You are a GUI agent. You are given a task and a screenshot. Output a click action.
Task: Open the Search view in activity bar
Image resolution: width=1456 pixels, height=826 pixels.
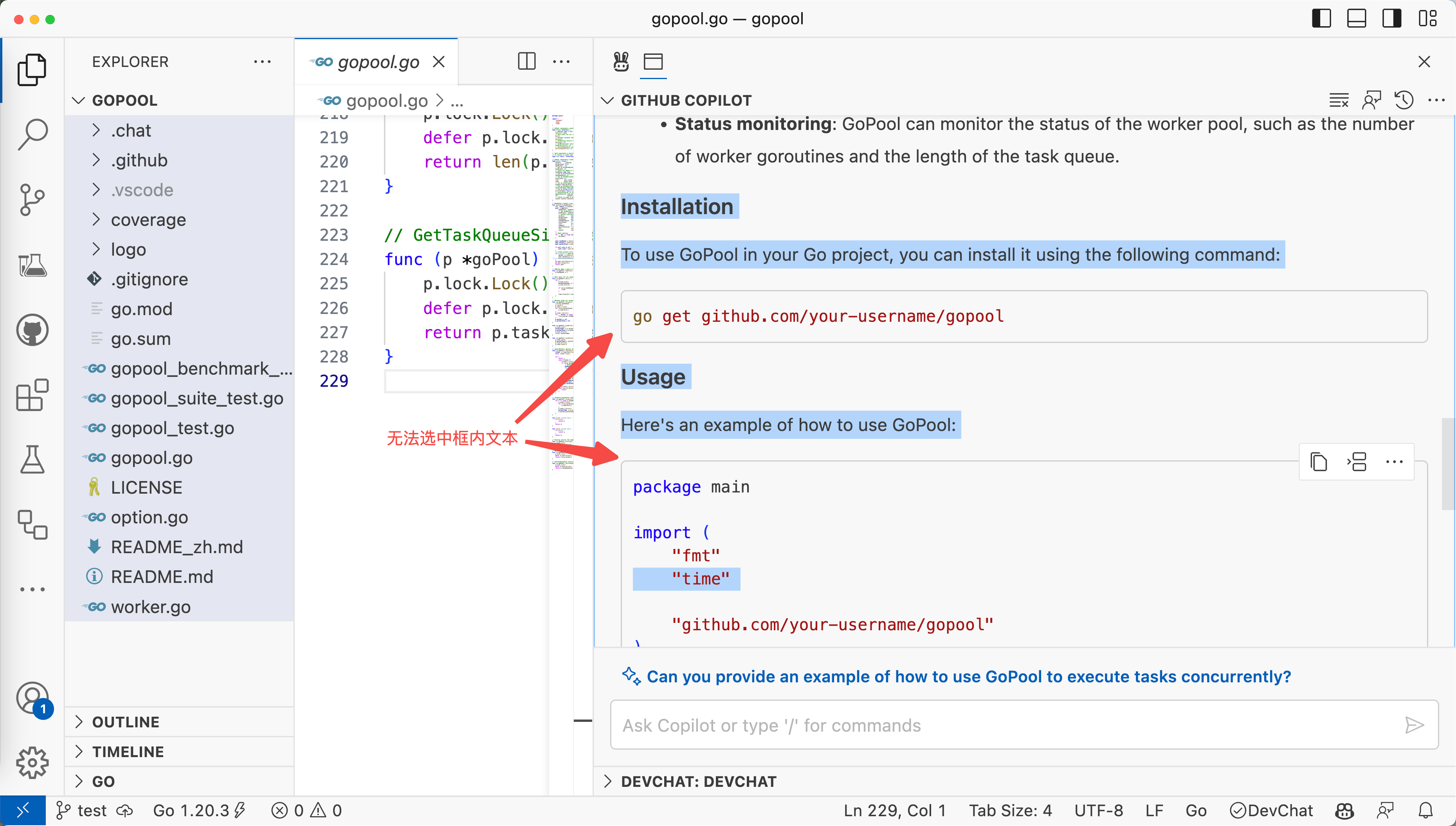coord(32,134)
